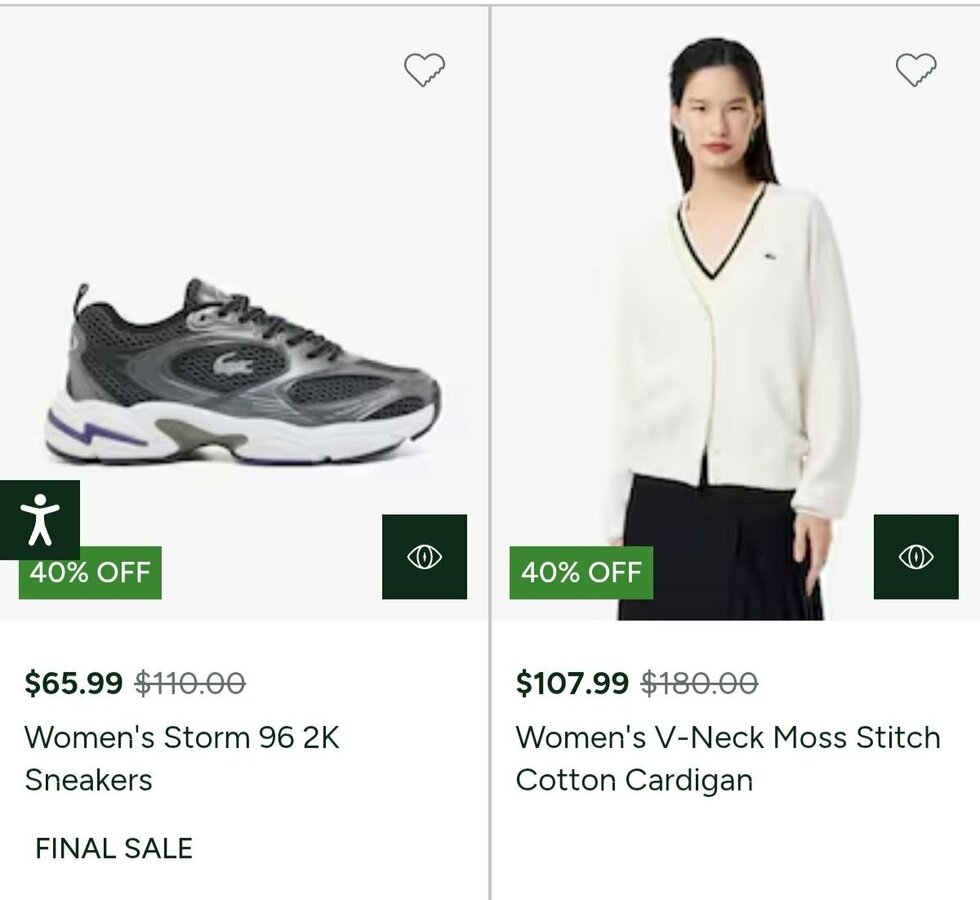Image resolution: width=980 pixels, height=900 pixels.
Task: Click the crossed-out $180.00 price
Action: pyautogui.click(x=699, y=683)
